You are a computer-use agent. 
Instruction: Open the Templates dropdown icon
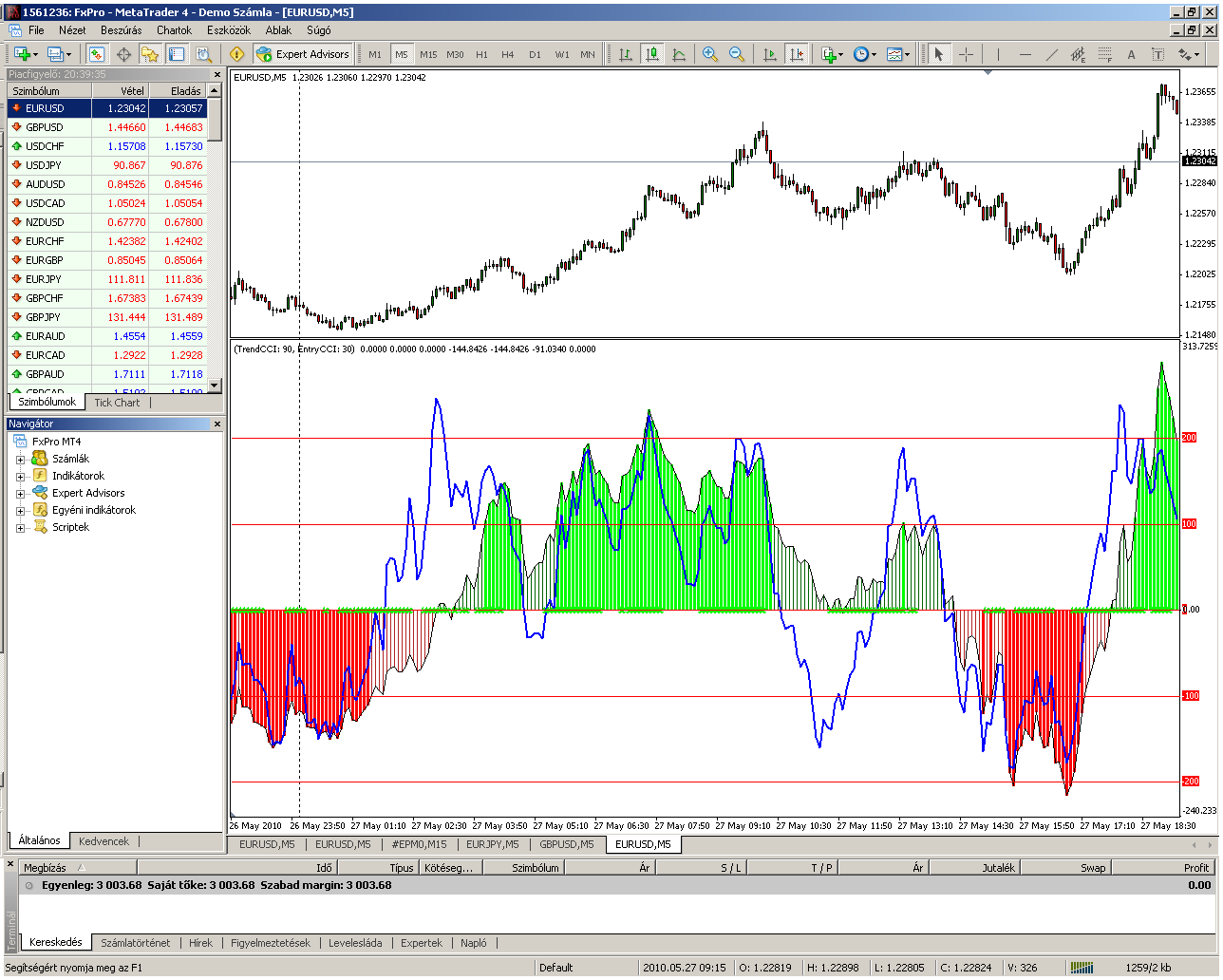898,54
